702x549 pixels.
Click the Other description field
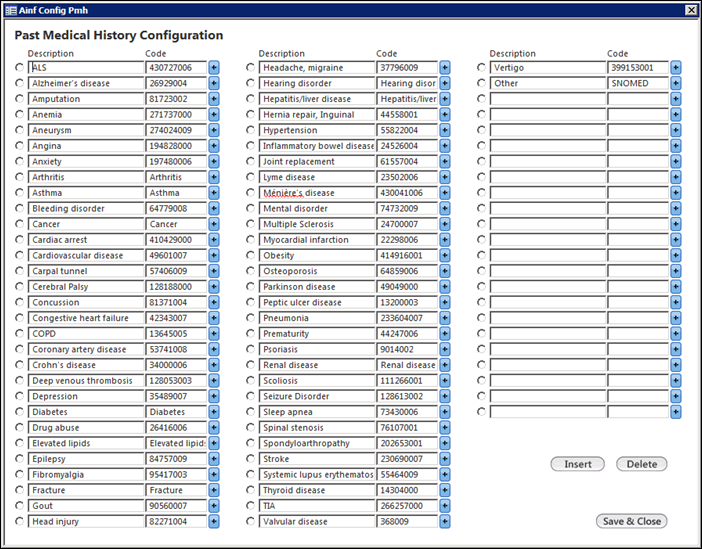tap(548, 83)
